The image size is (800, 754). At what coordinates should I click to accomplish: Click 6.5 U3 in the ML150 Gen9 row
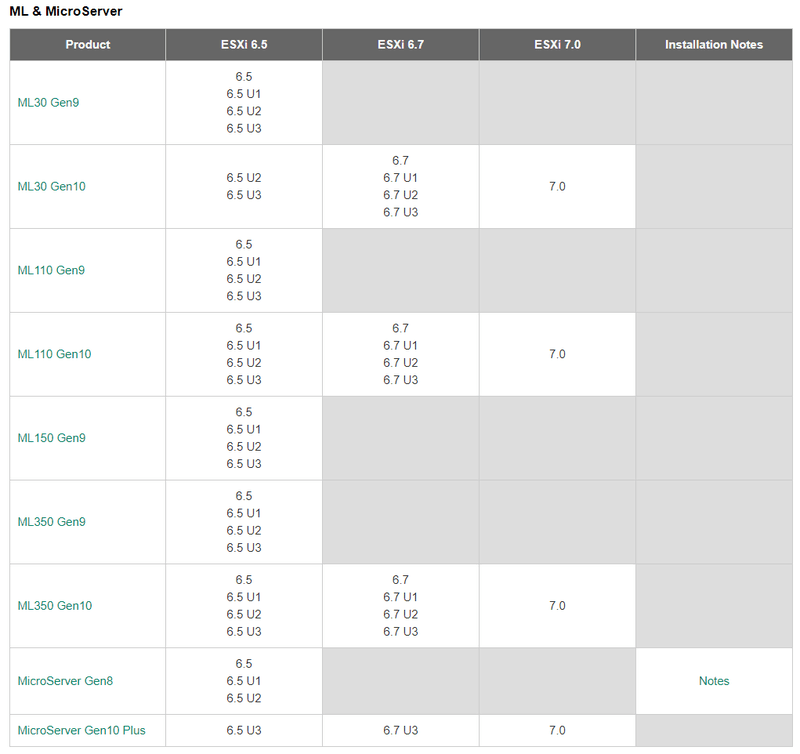coord(244,464)
